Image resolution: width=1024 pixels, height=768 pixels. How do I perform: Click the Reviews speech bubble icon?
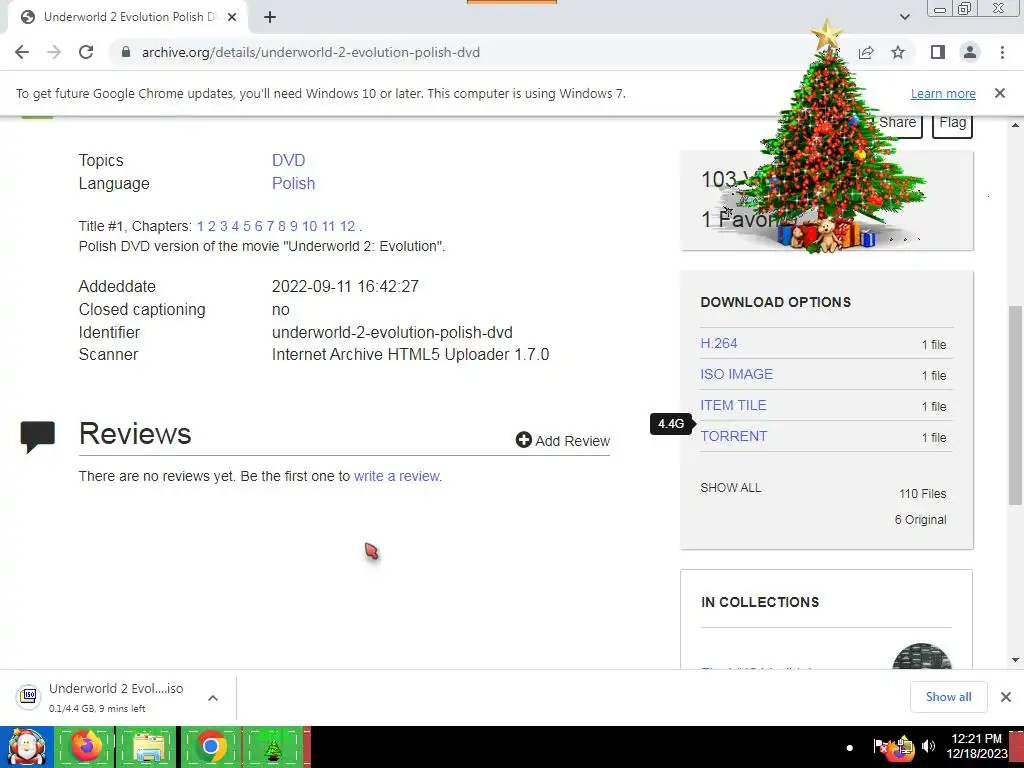(37, 437)
